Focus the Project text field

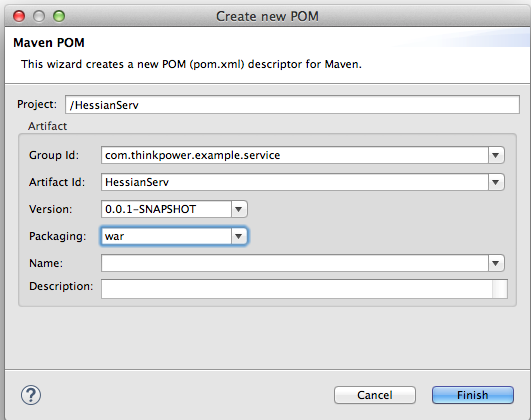[292, 105]
